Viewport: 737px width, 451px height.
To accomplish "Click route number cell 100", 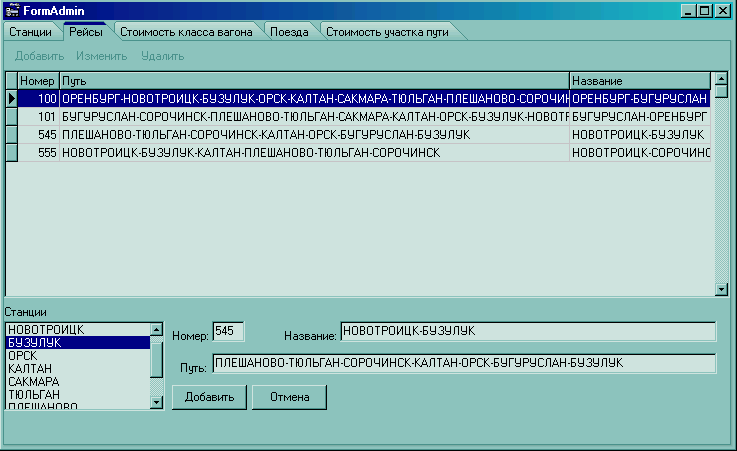I will point(39,98).
